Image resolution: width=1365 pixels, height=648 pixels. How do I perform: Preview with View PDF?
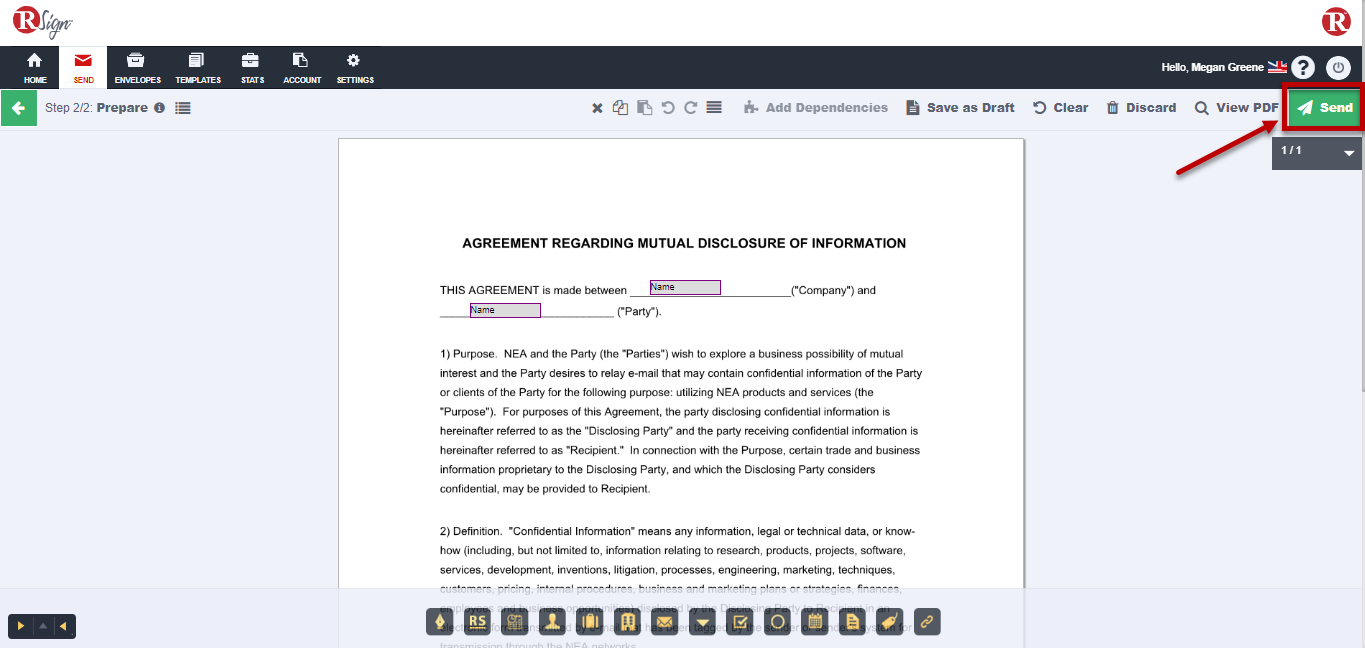pyautogui.click(x=1236, y=108)
